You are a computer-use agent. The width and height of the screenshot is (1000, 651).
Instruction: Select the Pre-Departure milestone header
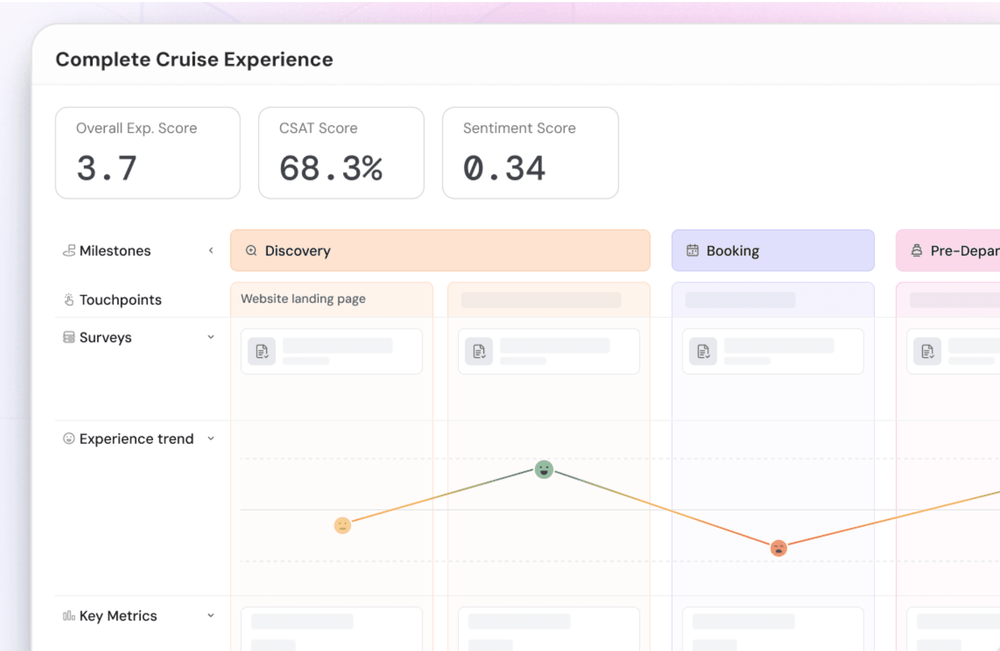(948, 251)
